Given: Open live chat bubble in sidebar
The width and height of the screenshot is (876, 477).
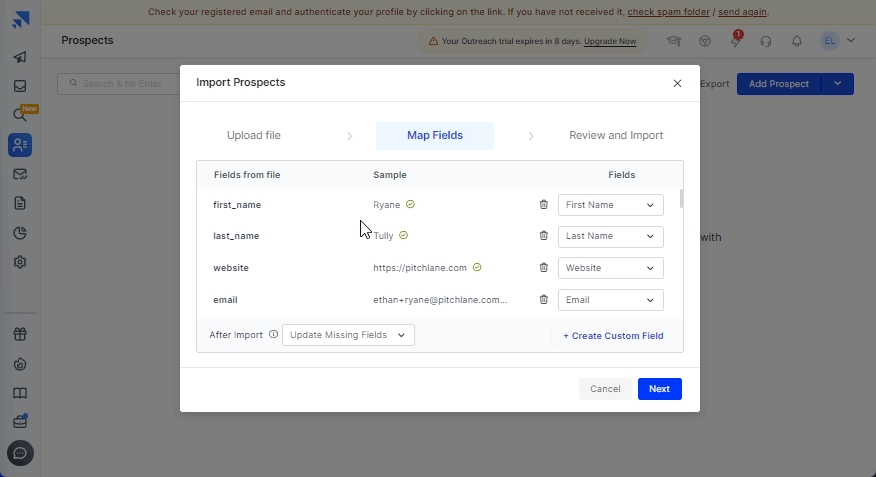Looking at the screenshot, I should pos(20,453).
